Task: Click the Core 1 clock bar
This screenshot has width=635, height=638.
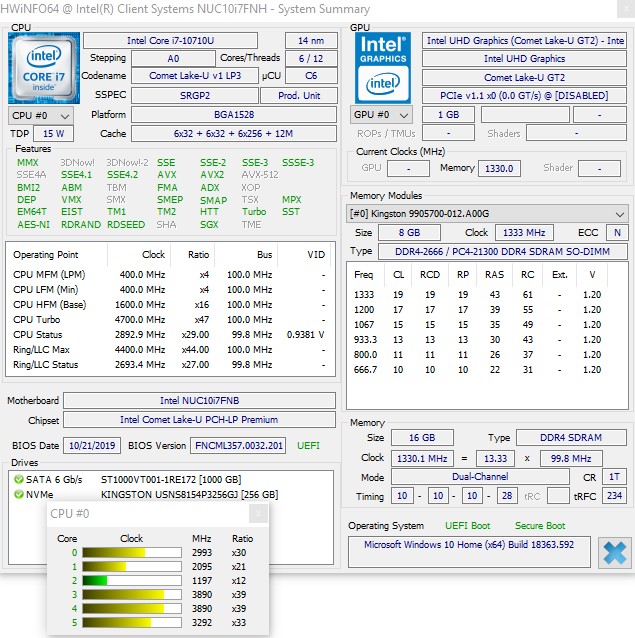Action: pos(132,566)
